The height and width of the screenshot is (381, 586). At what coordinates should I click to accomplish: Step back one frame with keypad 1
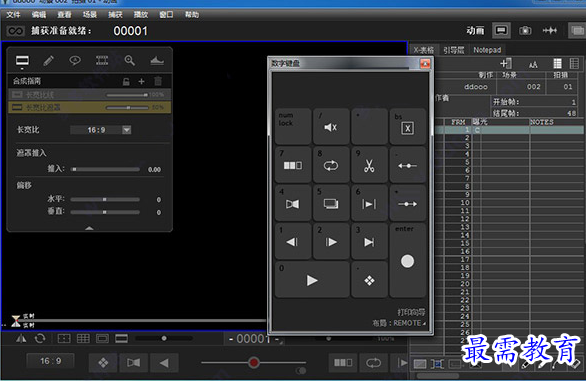[x=293, y=242]
